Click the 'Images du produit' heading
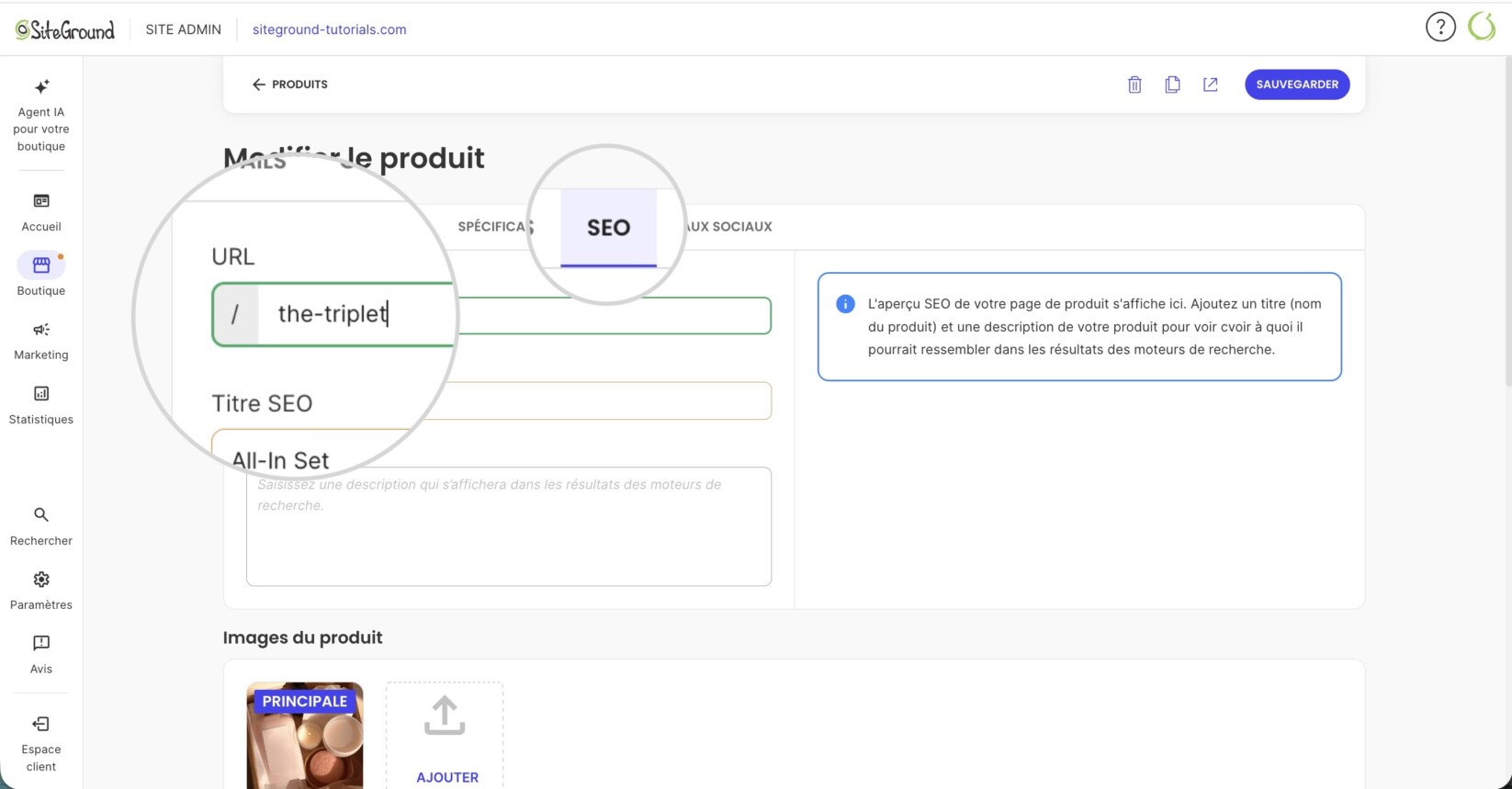The width and height of the screenshot is (1512, 789). [x=302, y=637]
